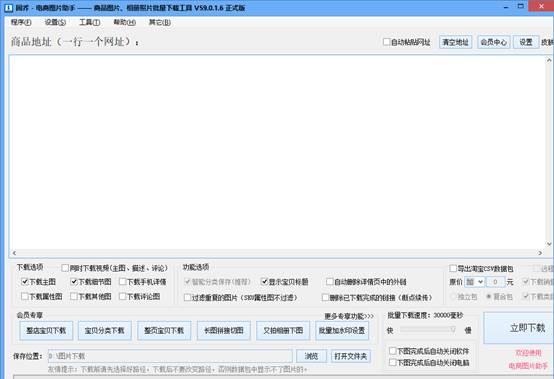Screen dimensions: 554x379
Task: Click the vertical scrollbar's down arrow
Action: point(549,244)
